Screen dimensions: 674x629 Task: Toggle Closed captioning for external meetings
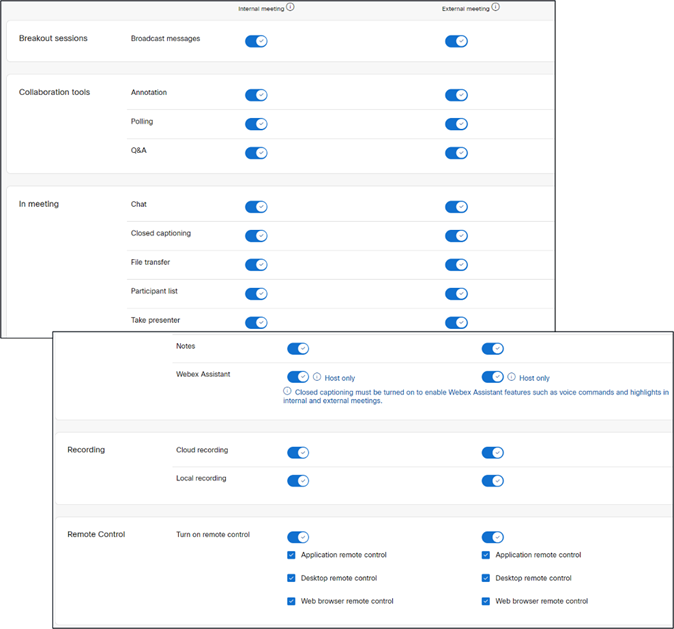point(456,236)
